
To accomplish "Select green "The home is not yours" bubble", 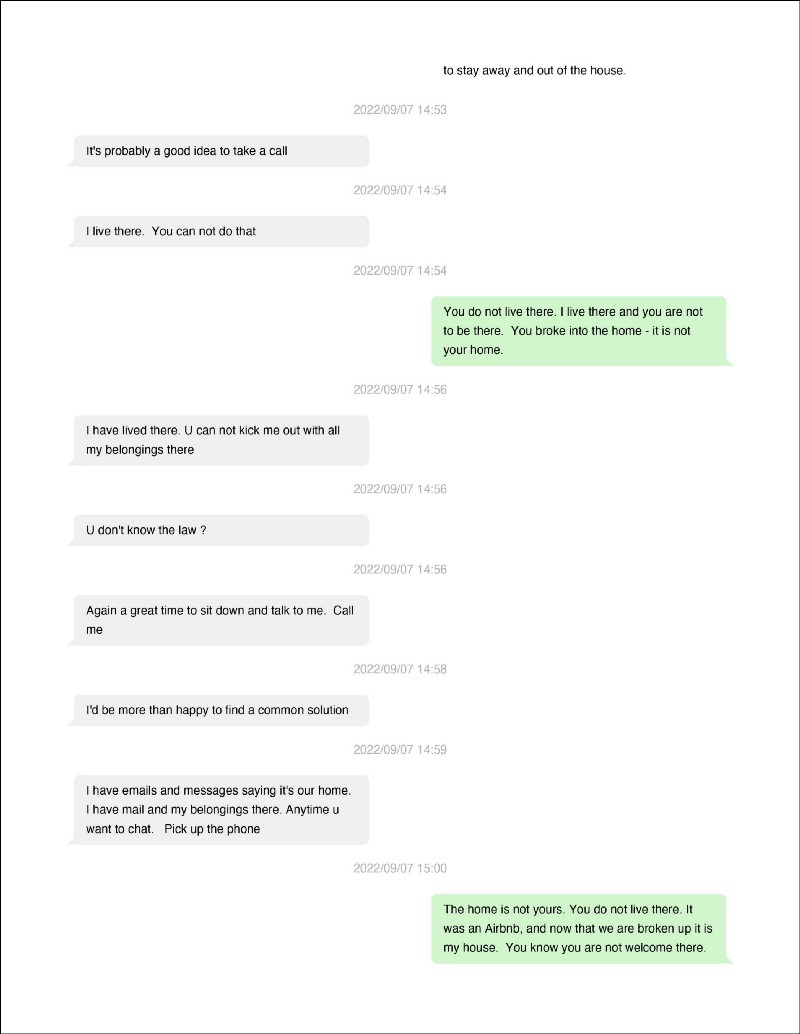I will [579, 928].
